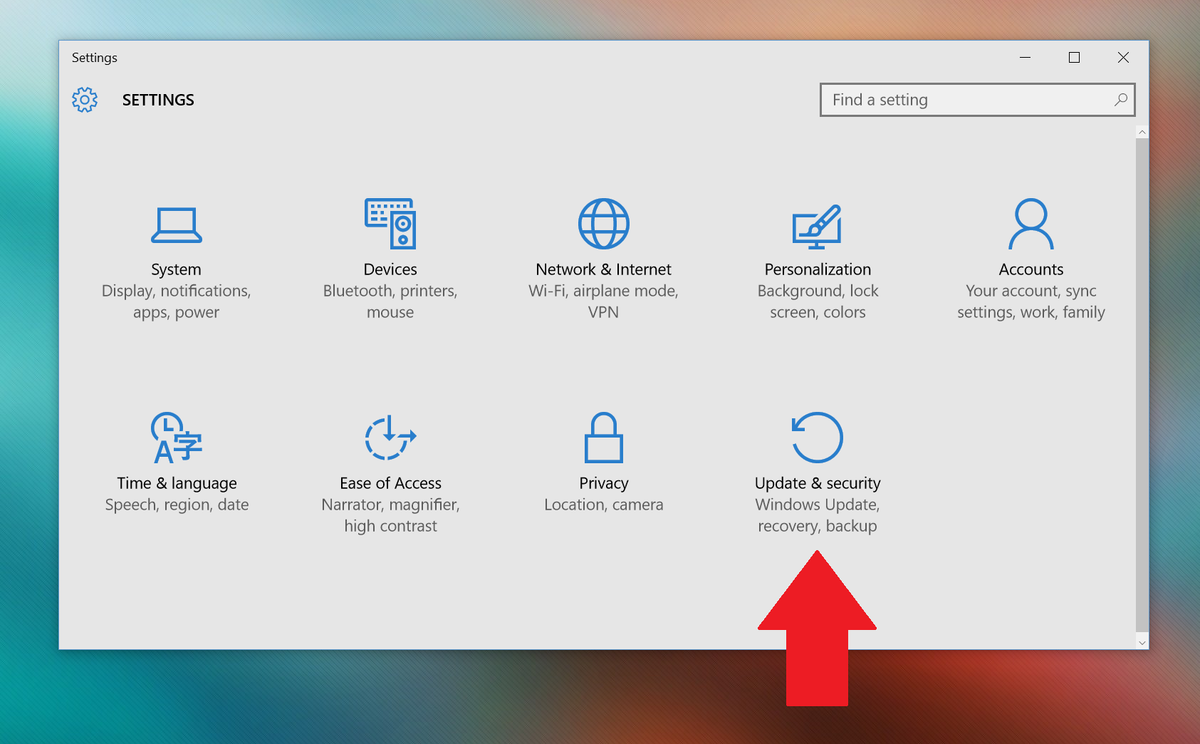Click the Display, notifications, apps, power subtitle

(x=176, y=301)
